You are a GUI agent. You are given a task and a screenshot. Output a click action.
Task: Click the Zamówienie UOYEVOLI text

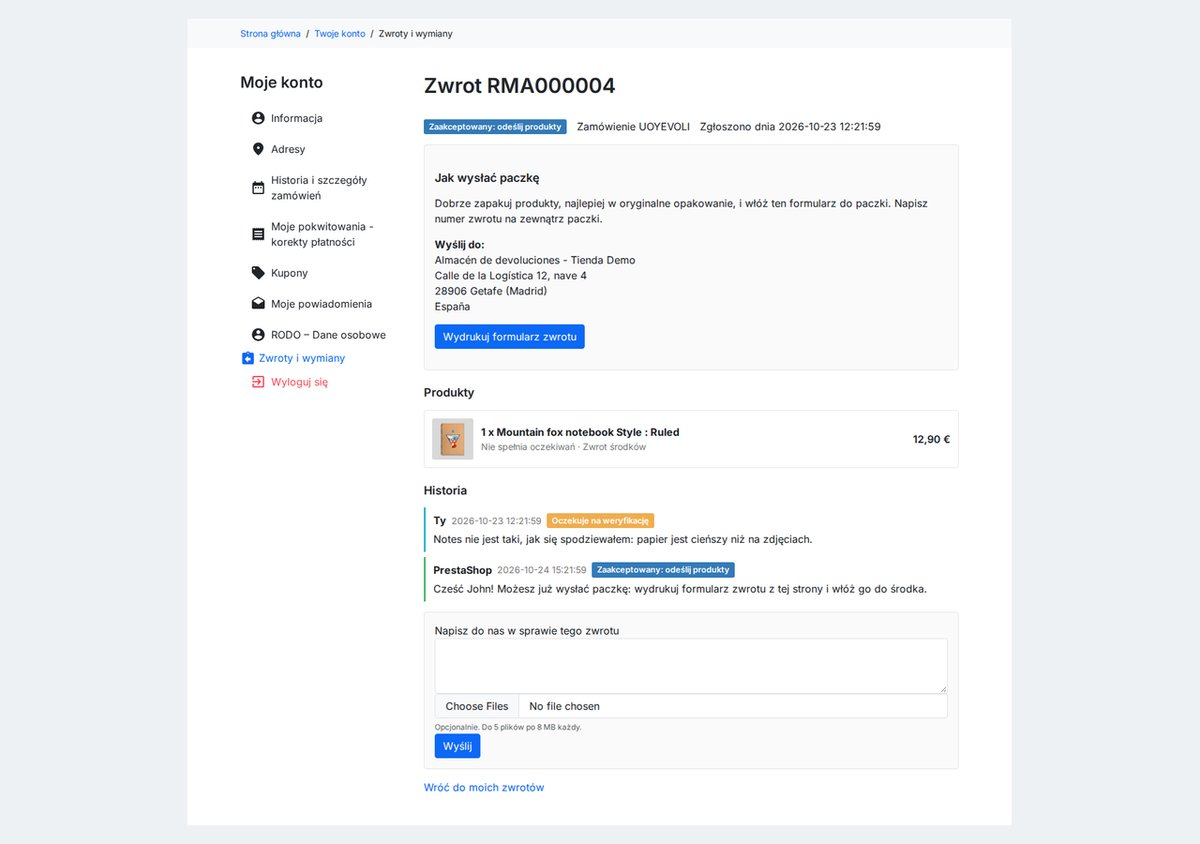click(x=633, y=127)
